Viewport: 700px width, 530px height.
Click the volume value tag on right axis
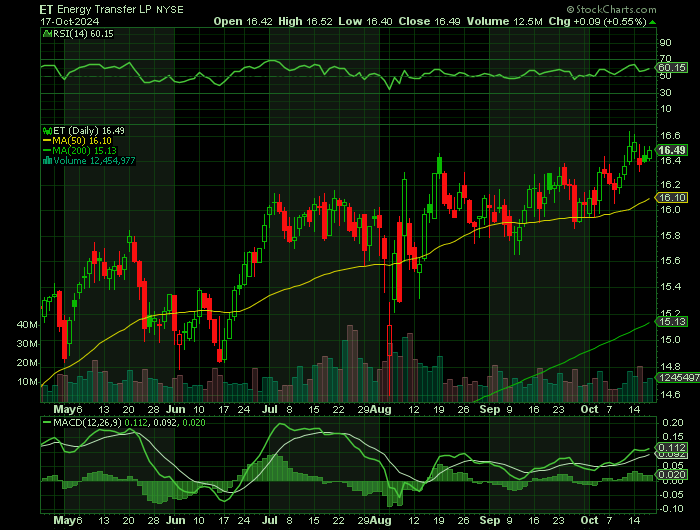pos(678,378)
